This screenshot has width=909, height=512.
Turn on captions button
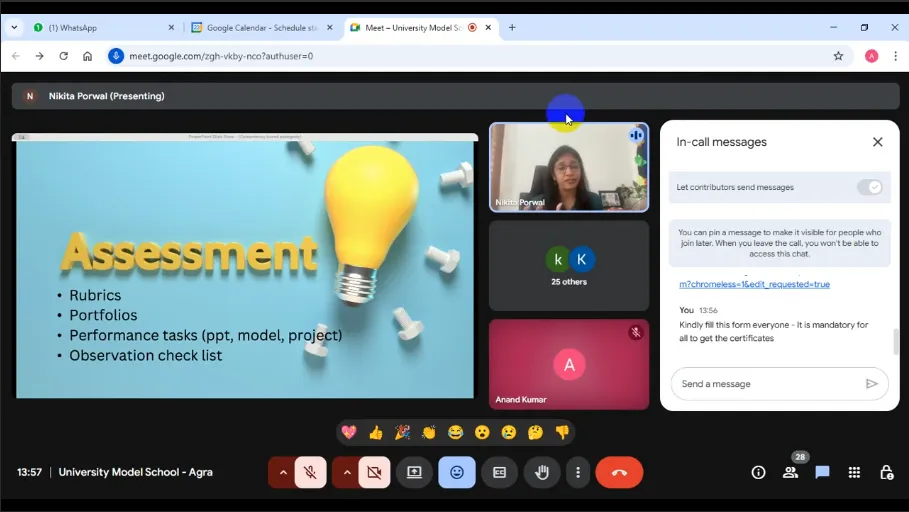499,473
